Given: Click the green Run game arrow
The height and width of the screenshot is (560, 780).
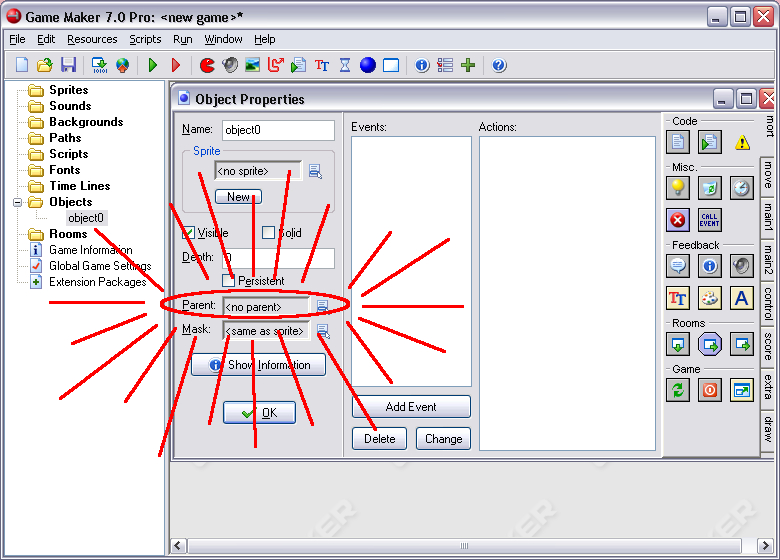Looking at the screenshot, I should (x=153, y=65).
